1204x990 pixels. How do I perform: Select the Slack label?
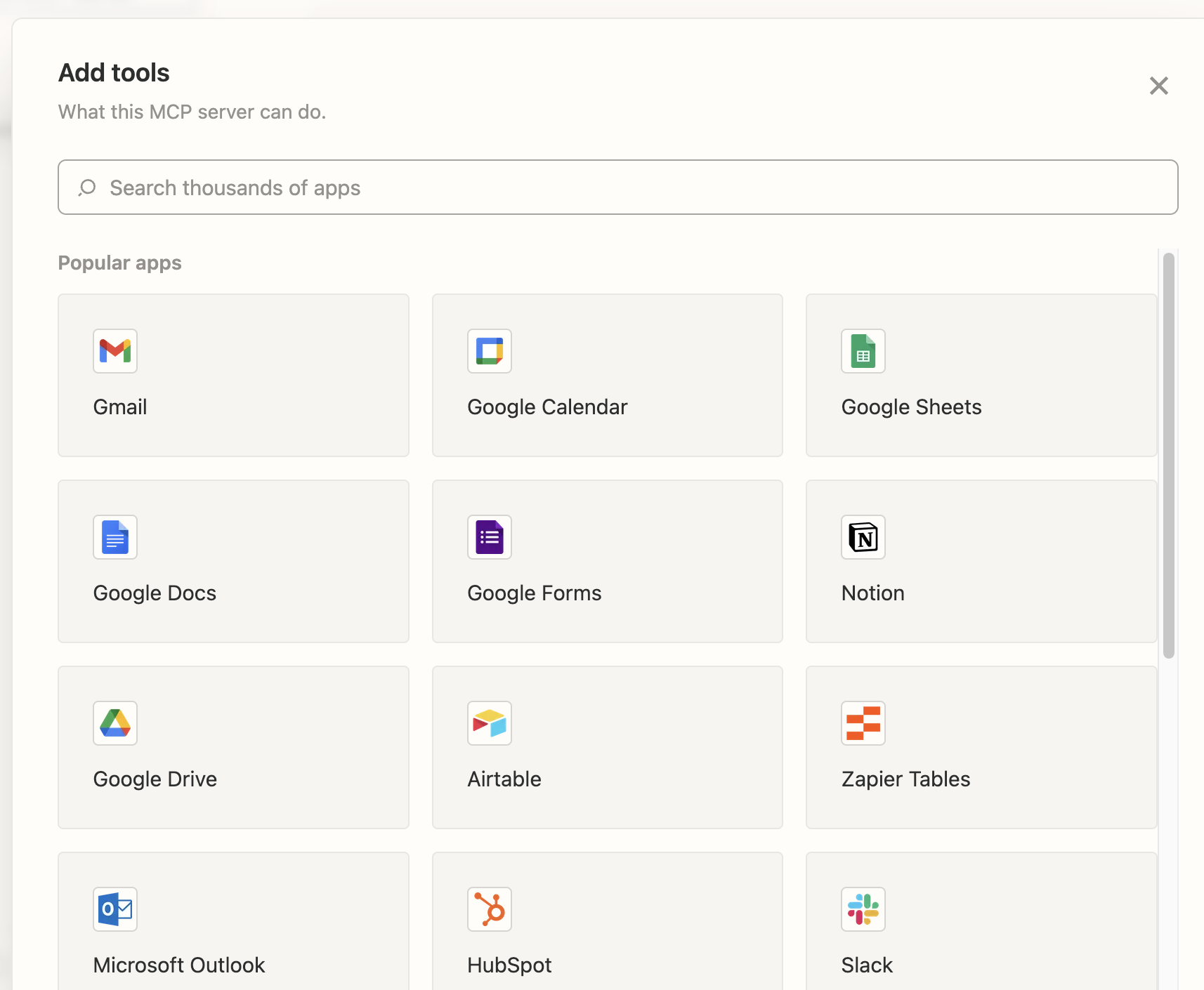[x=867, y=965]
